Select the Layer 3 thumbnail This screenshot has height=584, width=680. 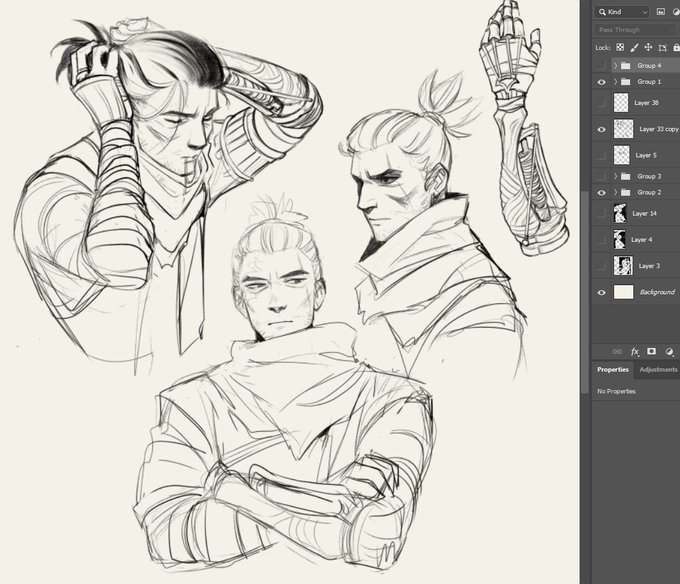click(623, 266)
